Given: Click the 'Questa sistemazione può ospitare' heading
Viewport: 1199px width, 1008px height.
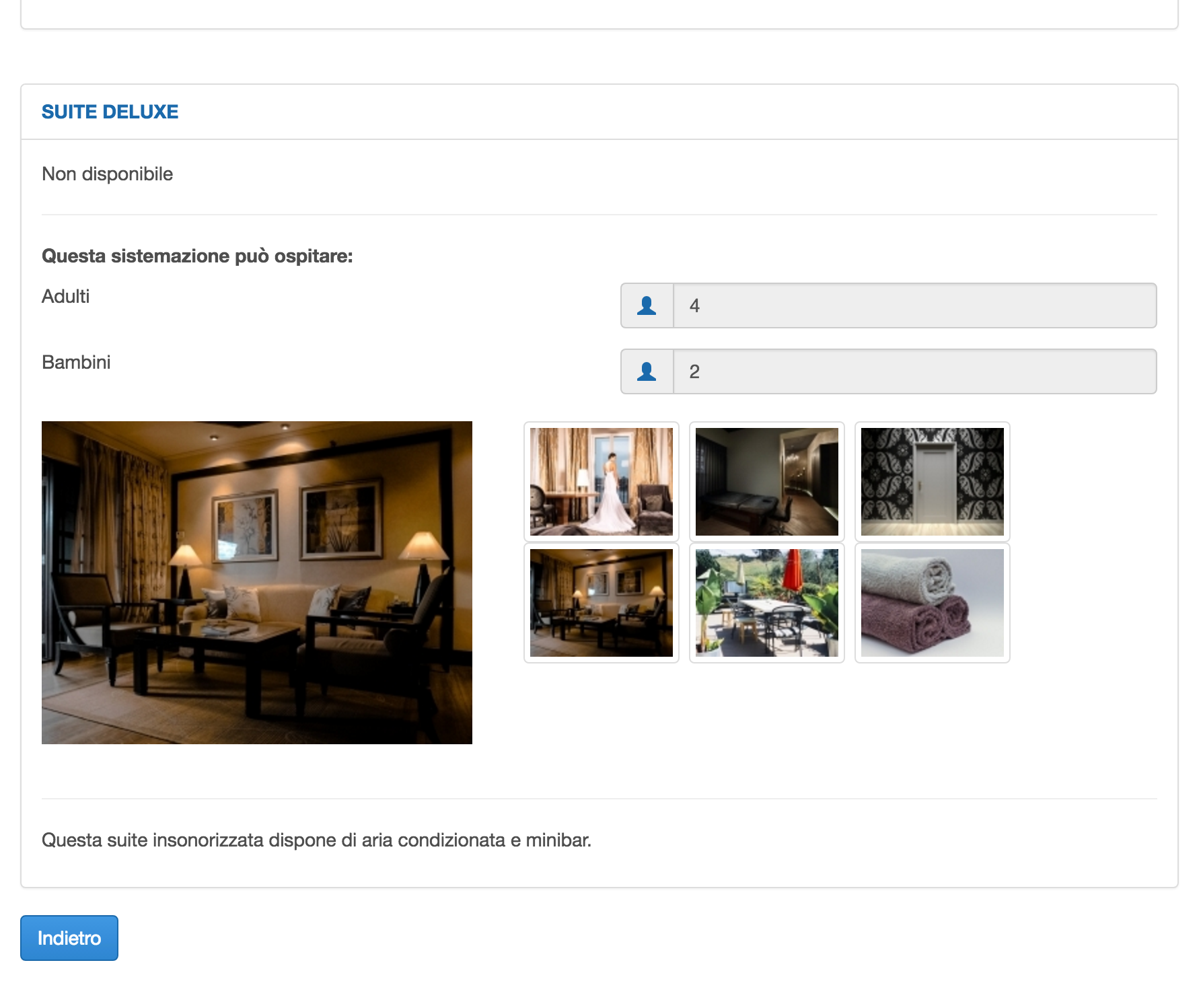Looking at the screenshot, I should point(197,256).
